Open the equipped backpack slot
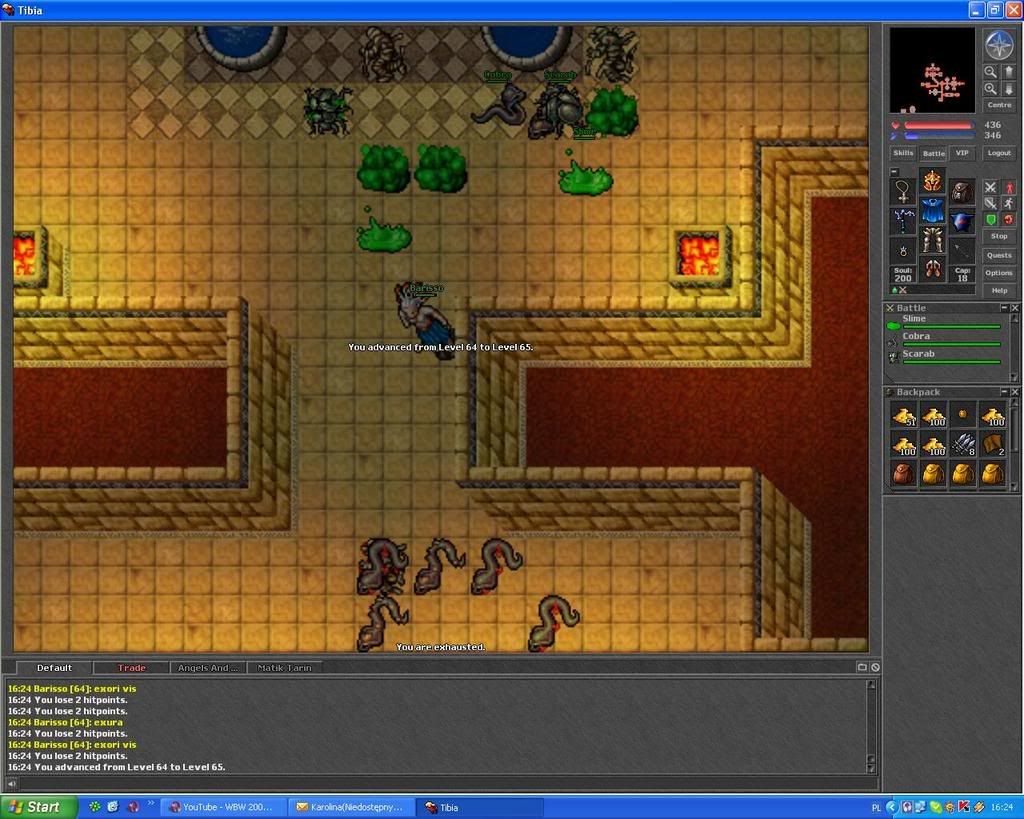This screenshot has width=1024, height=819. (x=962, y=191)
